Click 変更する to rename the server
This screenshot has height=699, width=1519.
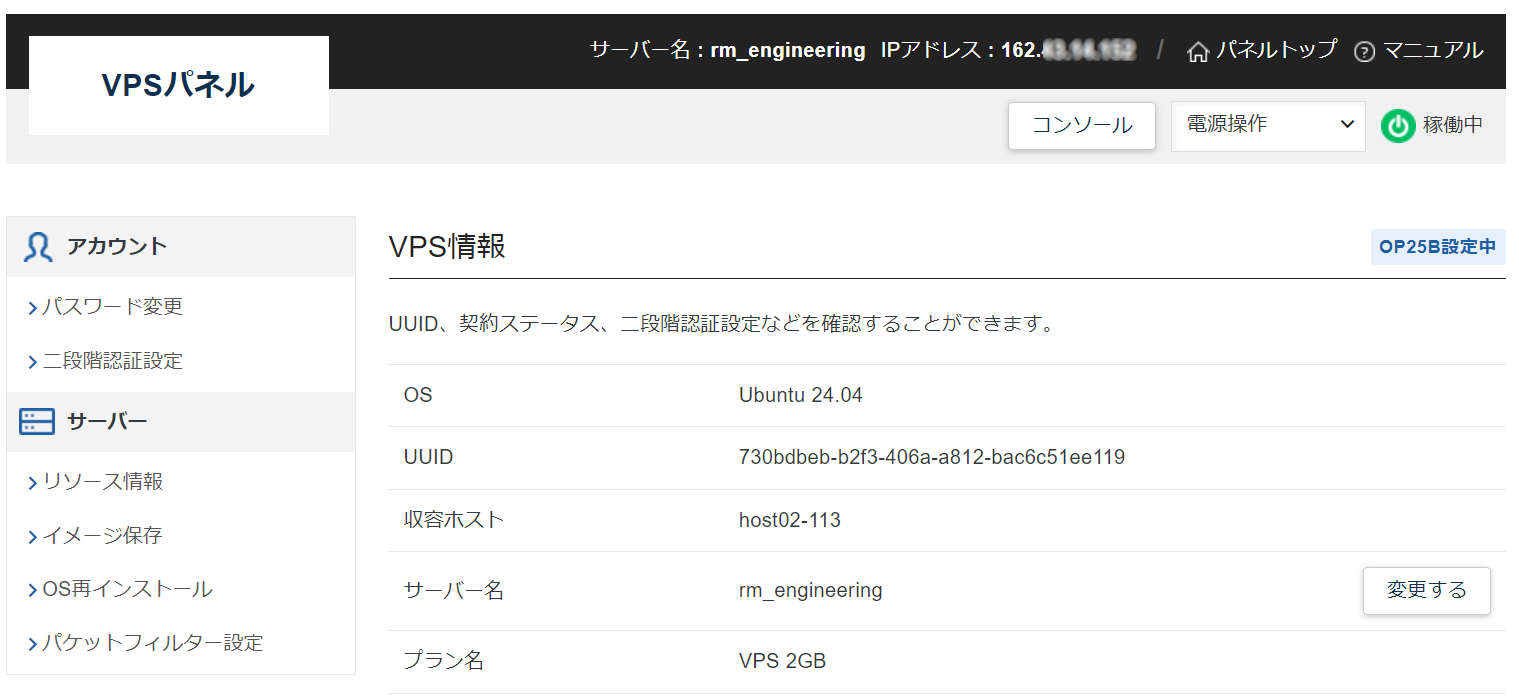pos(1427,591)
